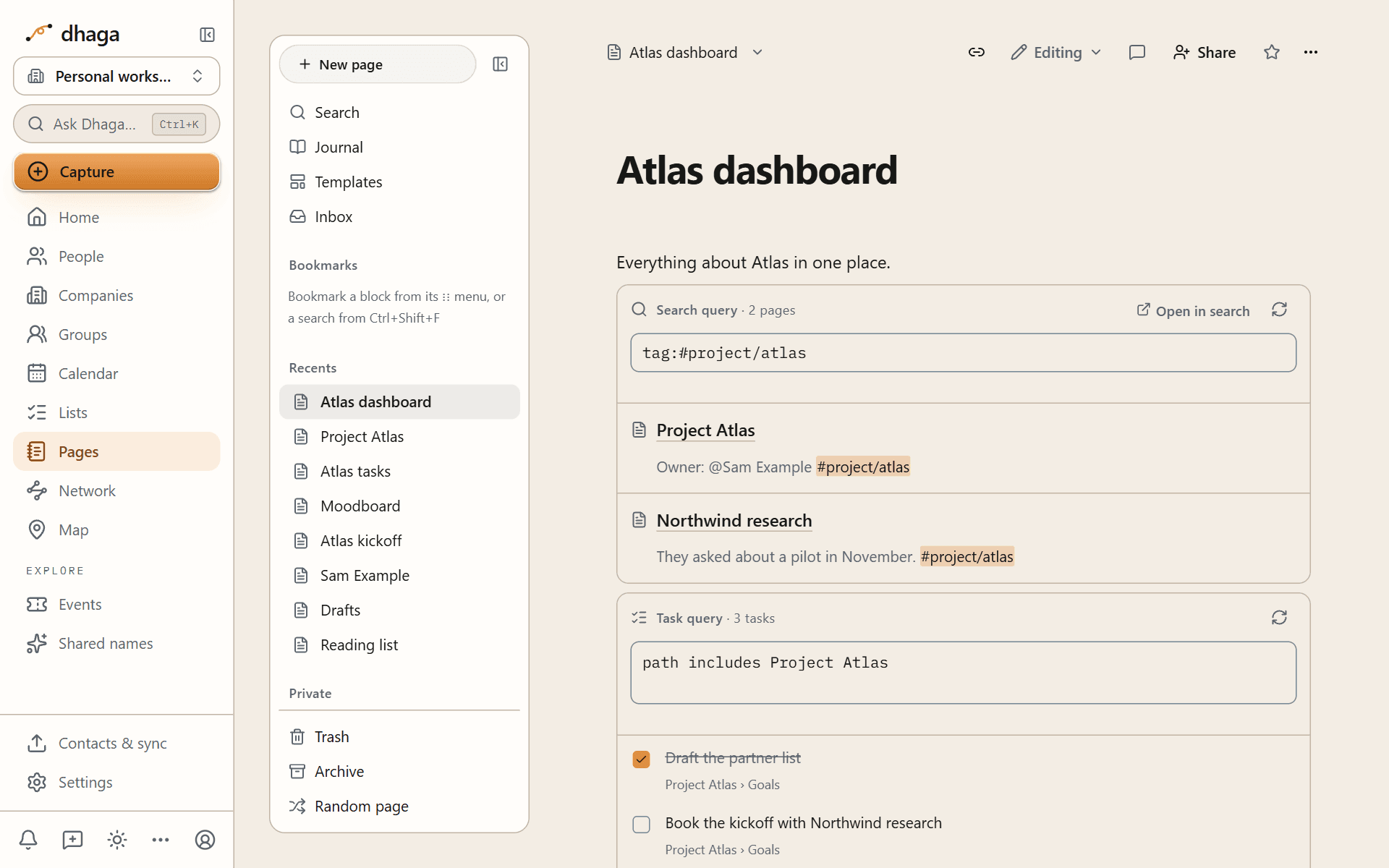Open bottom bar more options ellipsis
Screen dimensions: 1389x868
point(161,840)
